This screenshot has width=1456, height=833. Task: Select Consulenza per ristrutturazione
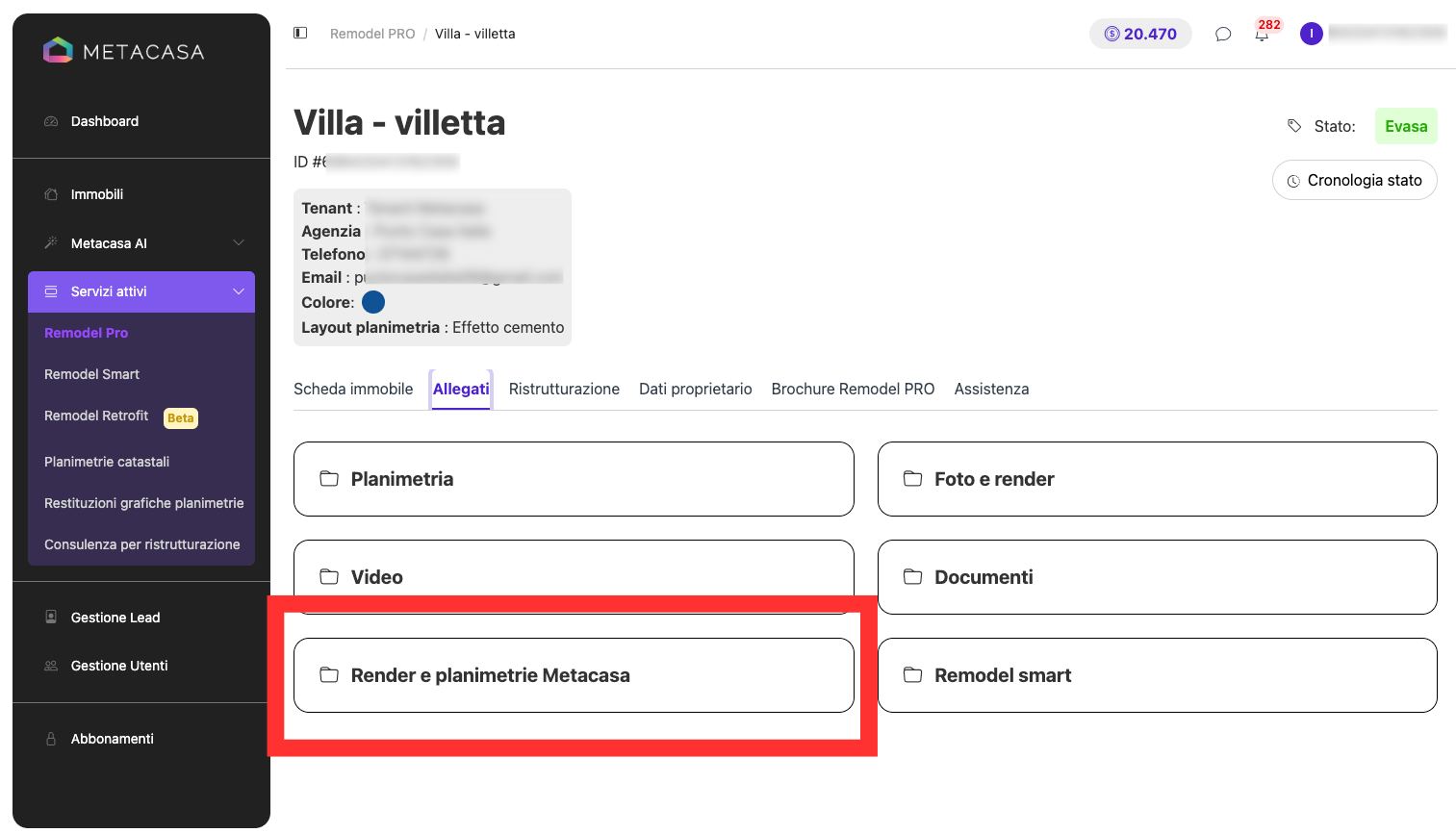tap(141, 544)
